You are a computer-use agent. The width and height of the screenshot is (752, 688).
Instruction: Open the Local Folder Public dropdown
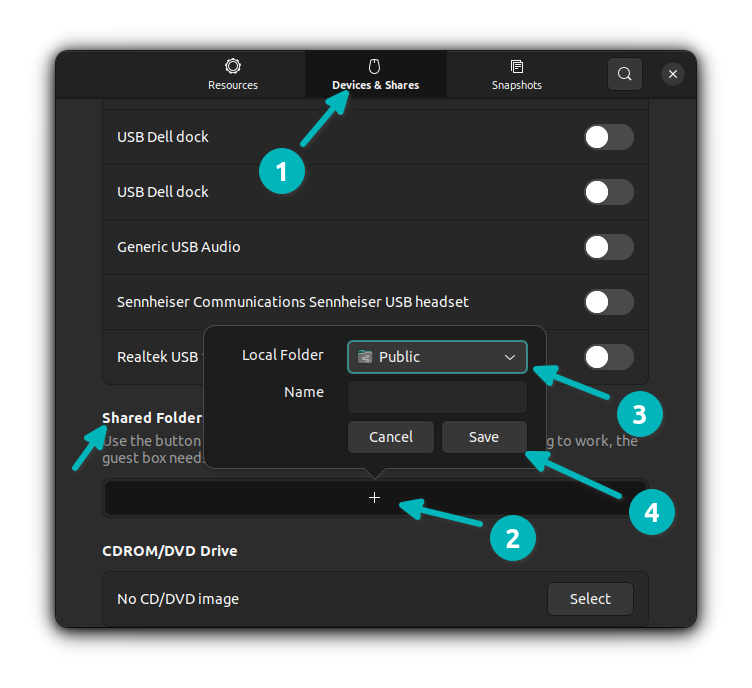(x=437, y=357)
